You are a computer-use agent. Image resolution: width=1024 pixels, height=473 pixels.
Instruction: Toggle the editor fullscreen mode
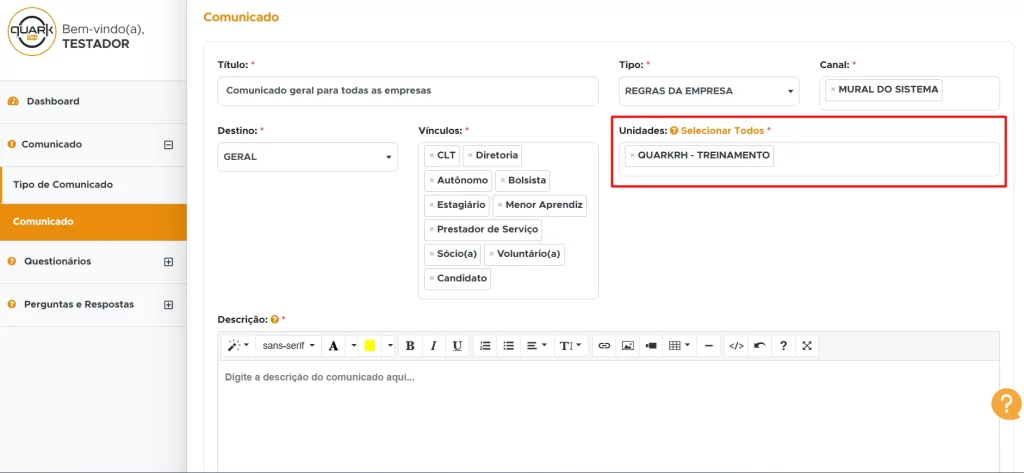tap(807, 346)
